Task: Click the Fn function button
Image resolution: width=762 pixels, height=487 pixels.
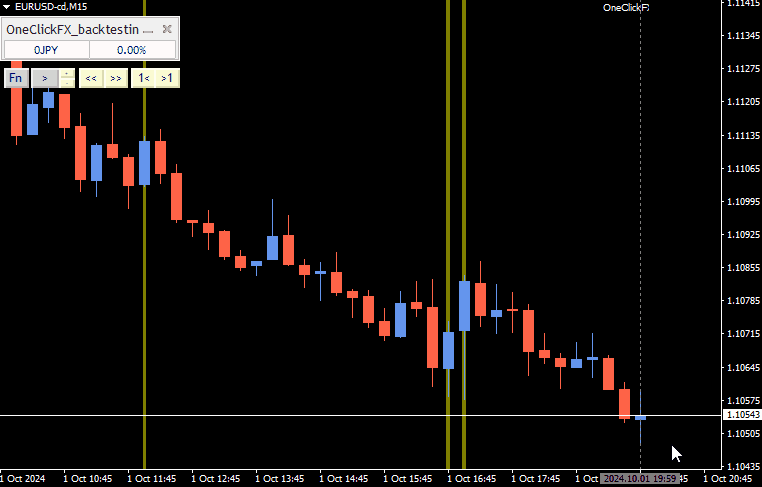Action: coord(15,78)
